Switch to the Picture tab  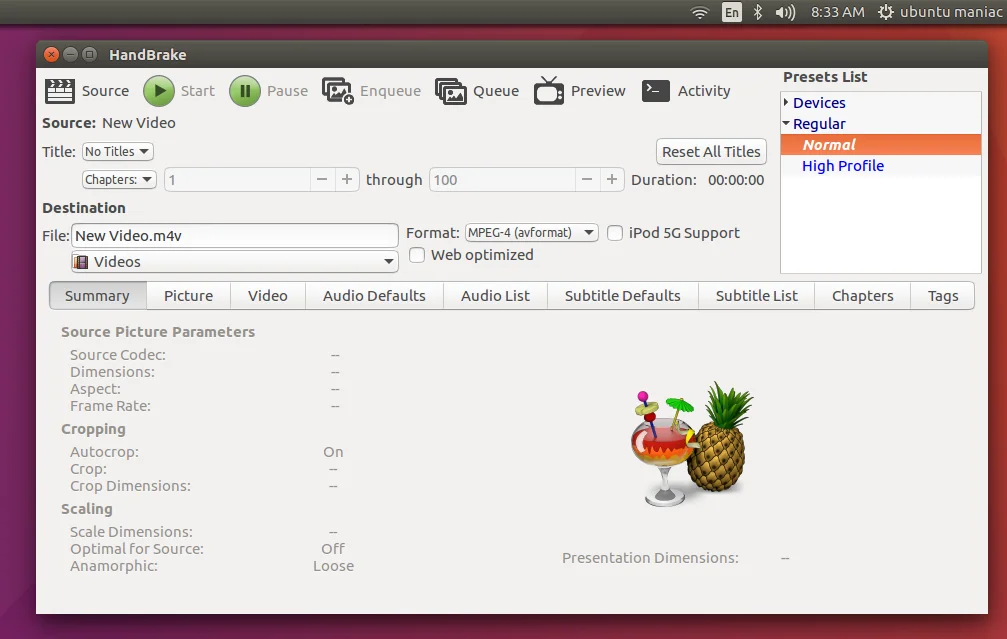point(188,296)
